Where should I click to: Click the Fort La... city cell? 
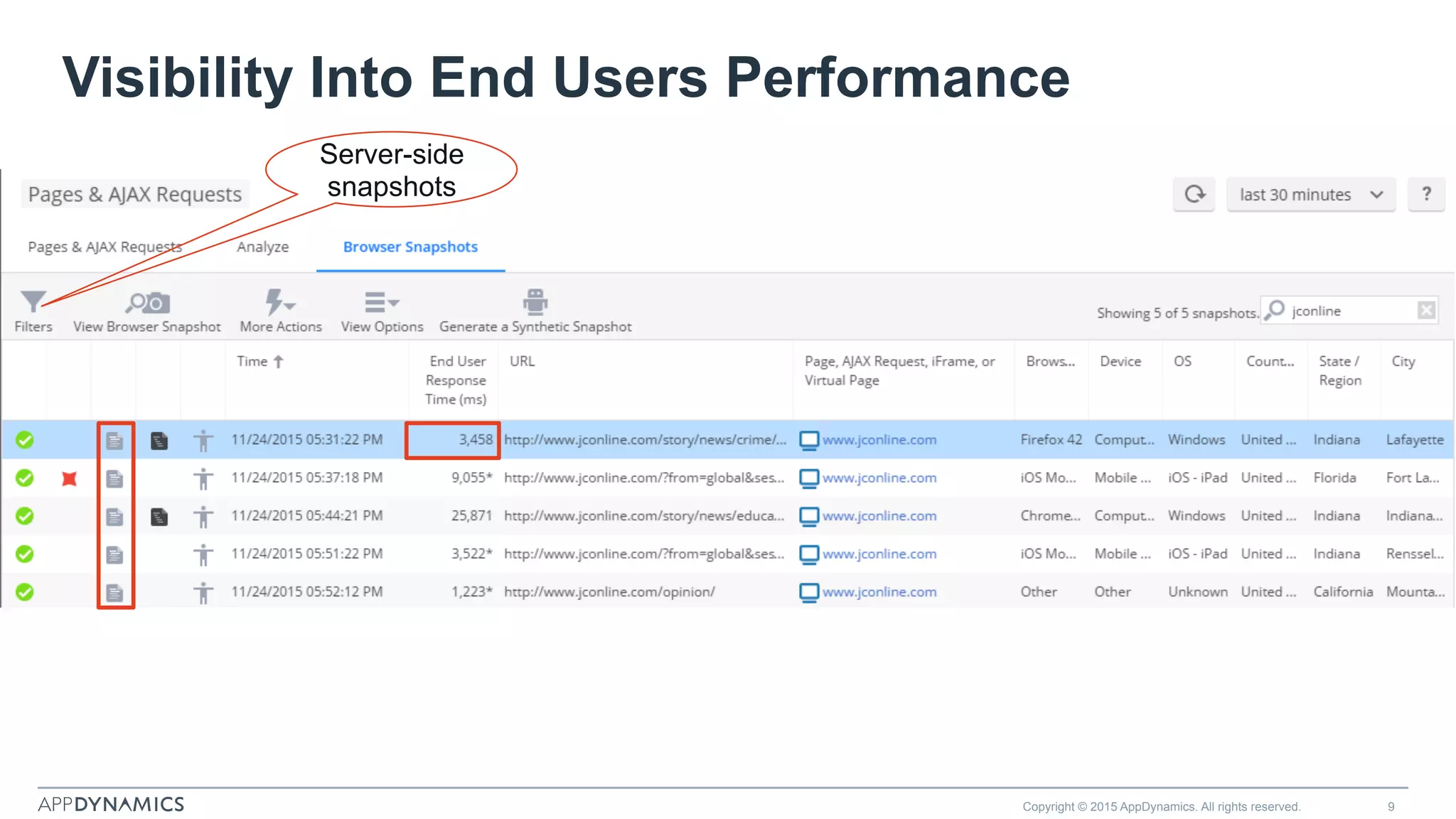pyautogui.click(x=1413, y=478)
